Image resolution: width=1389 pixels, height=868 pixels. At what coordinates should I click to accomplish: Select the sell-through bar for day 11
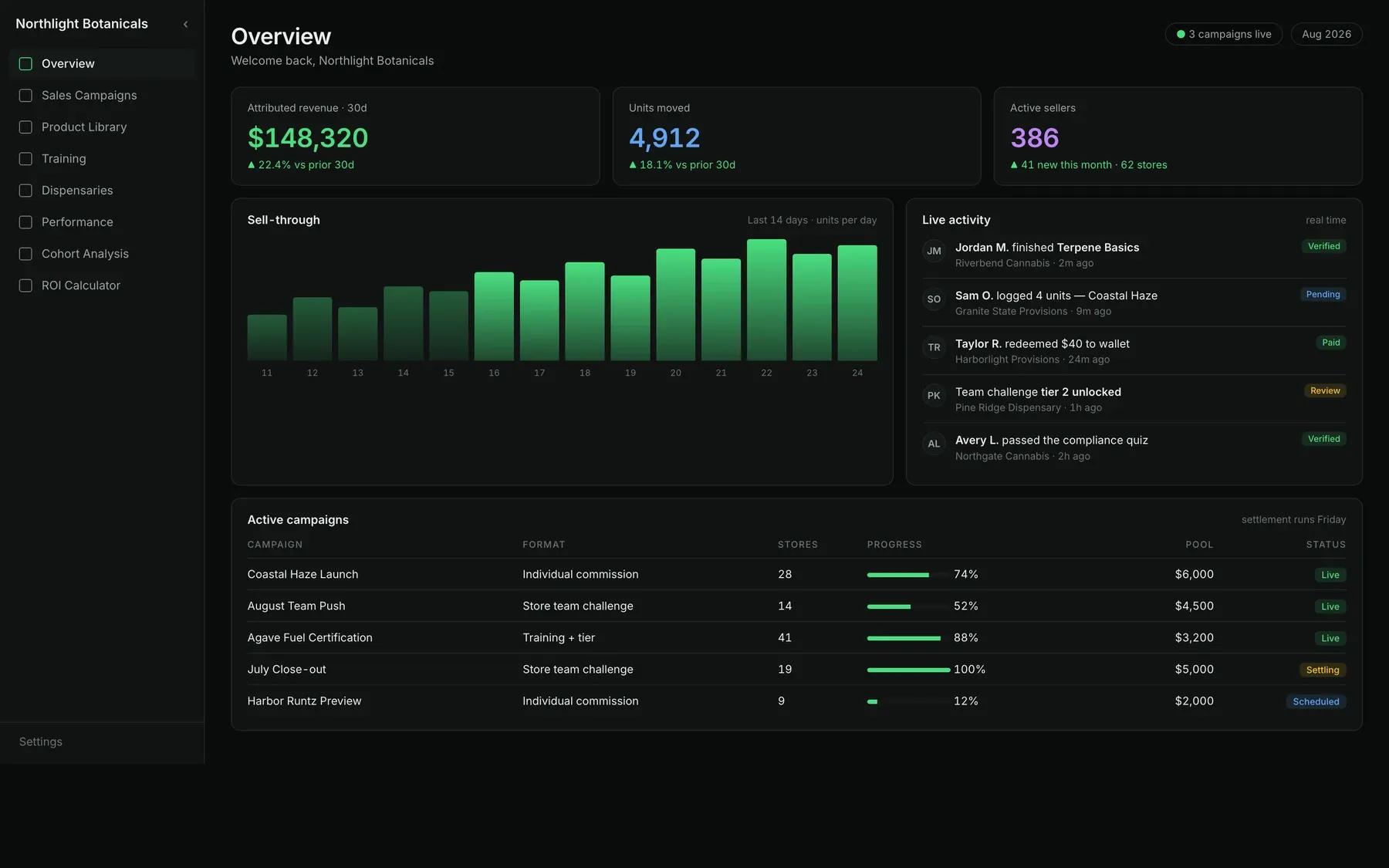267,337
